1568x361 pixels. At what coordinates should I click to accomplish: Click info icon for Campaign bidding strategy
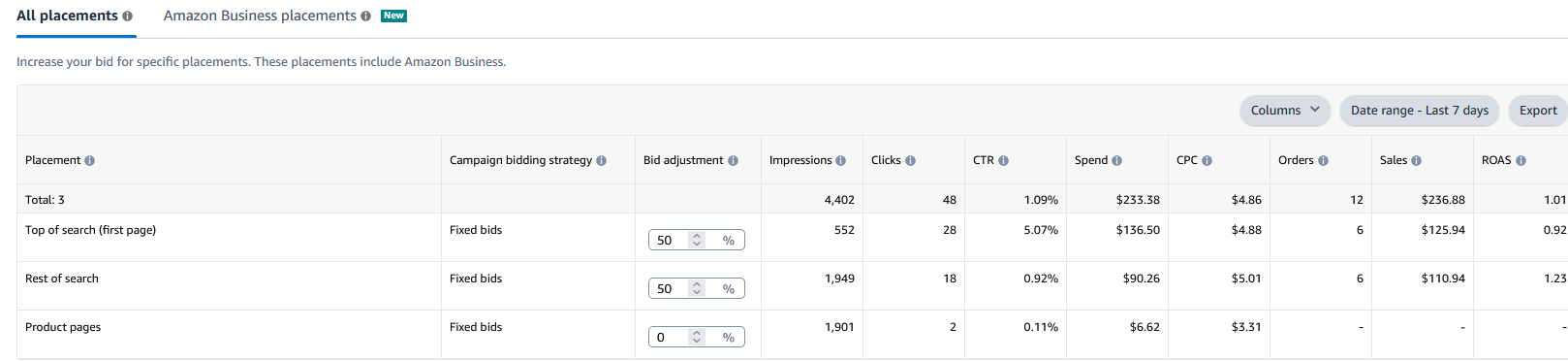click(601, 161)
